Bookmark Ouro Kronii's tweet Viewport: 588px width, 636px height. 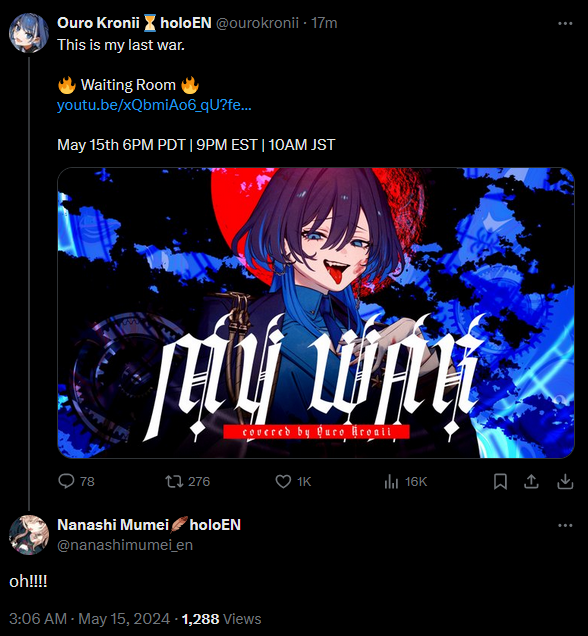click(x=500, y=481)
